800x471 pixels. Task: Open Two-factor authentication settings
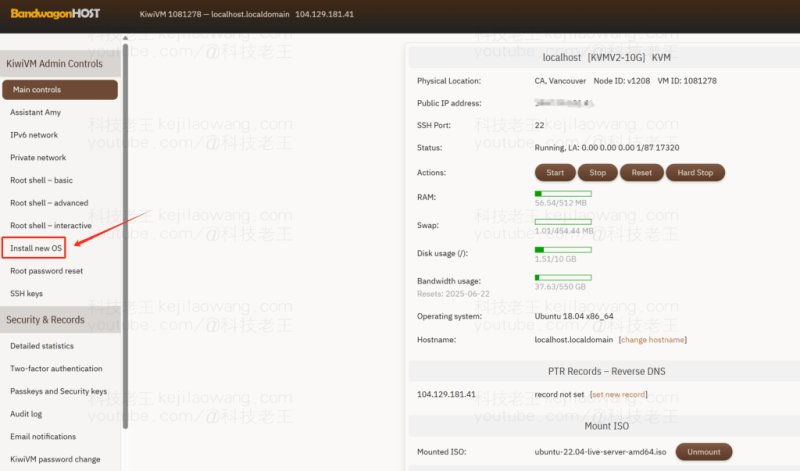click(x=56, y=368)
